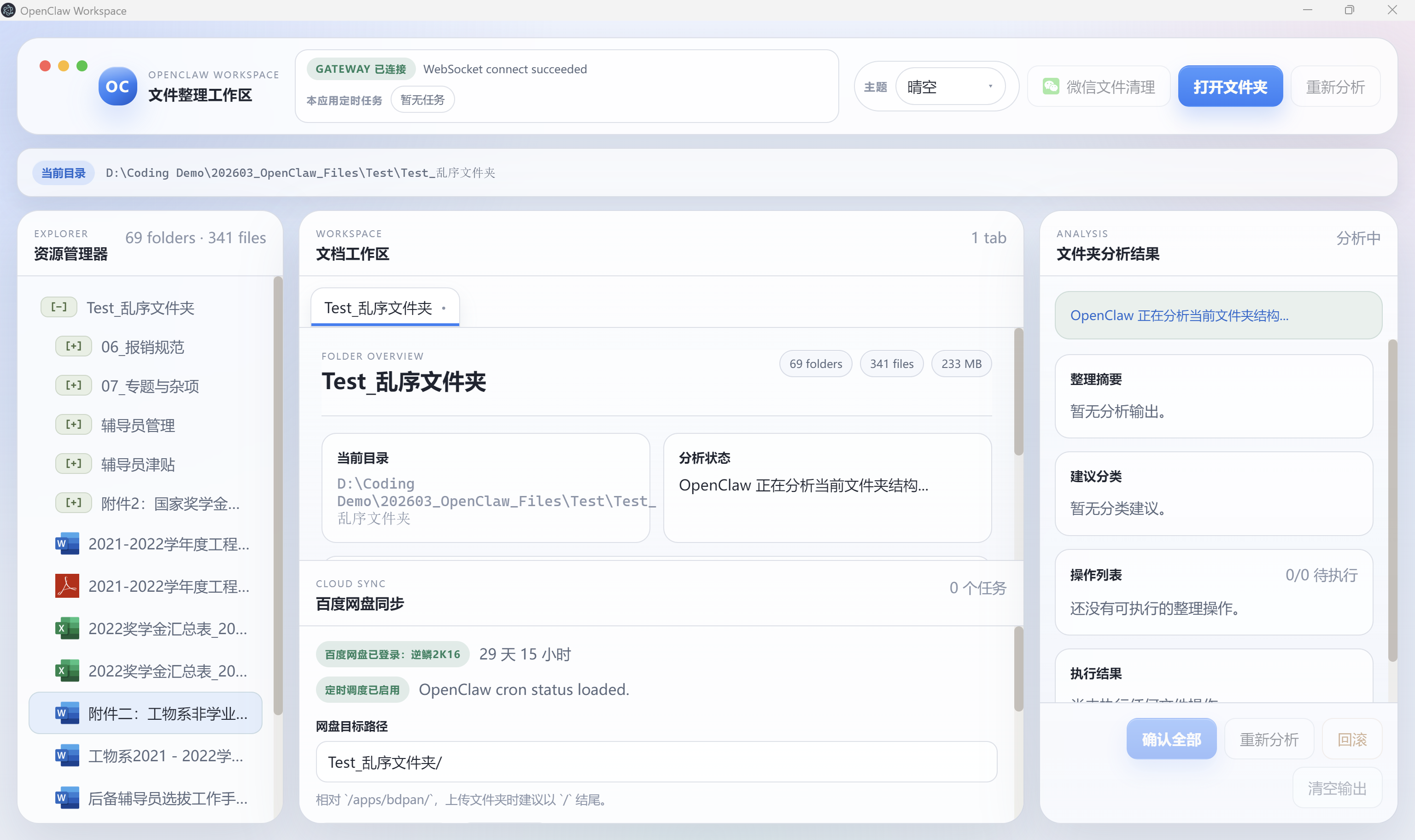Image resolution: width=1415 pixels, height=840 pixels.
Task: Click the 暂无任务 task pill
Action: [423, 99]
